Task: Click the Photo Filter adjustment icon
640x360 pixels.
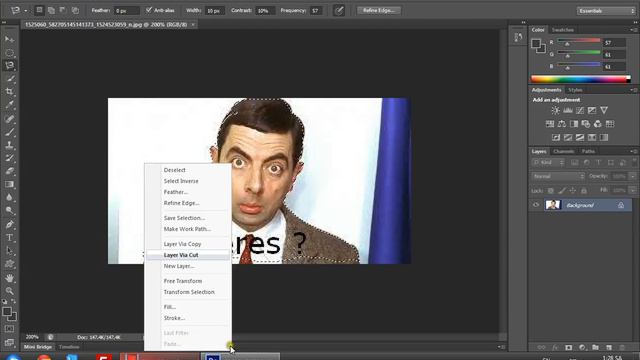Action: click(586, 124)
